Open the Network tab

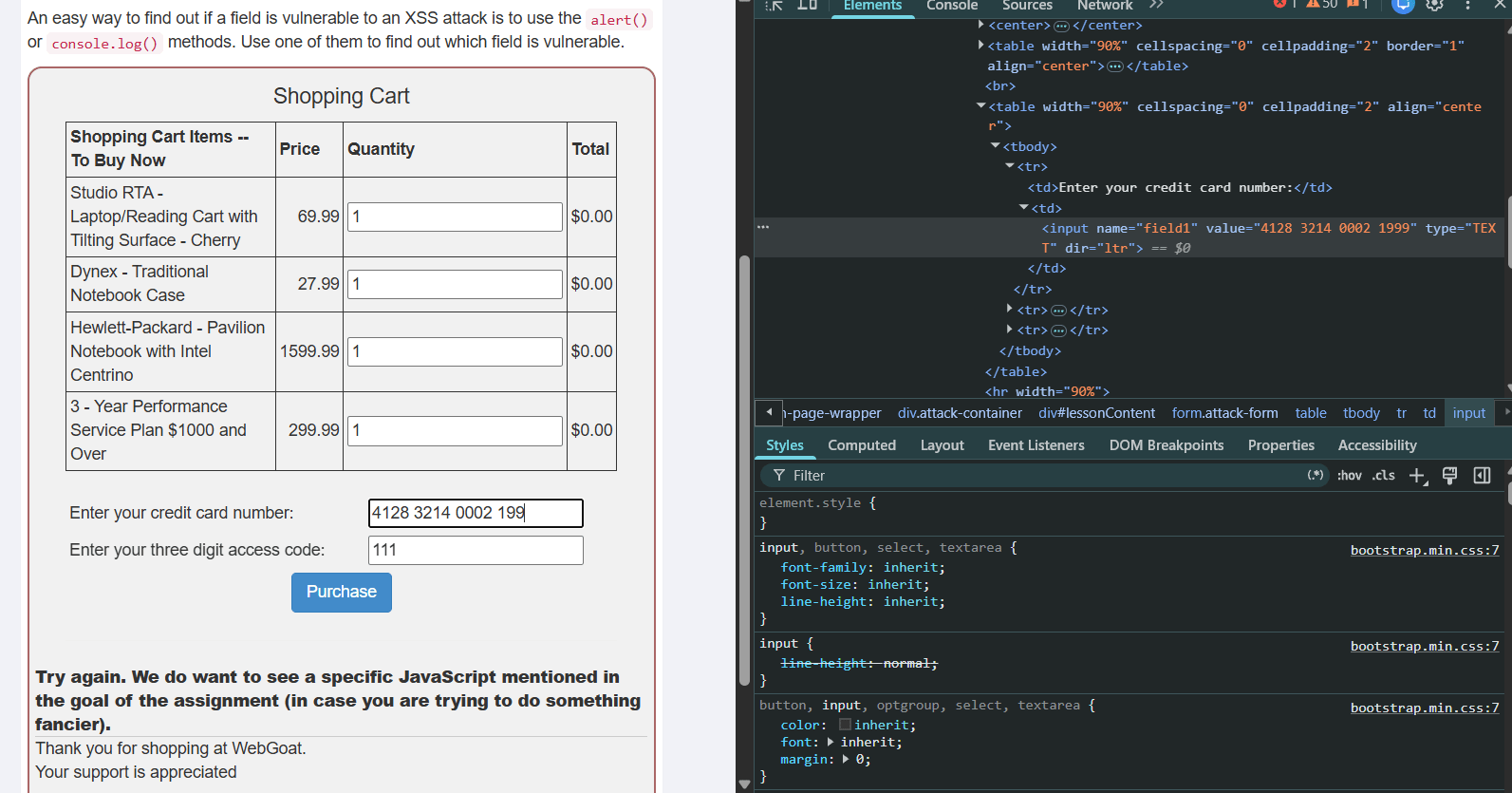pos(1105,6)
